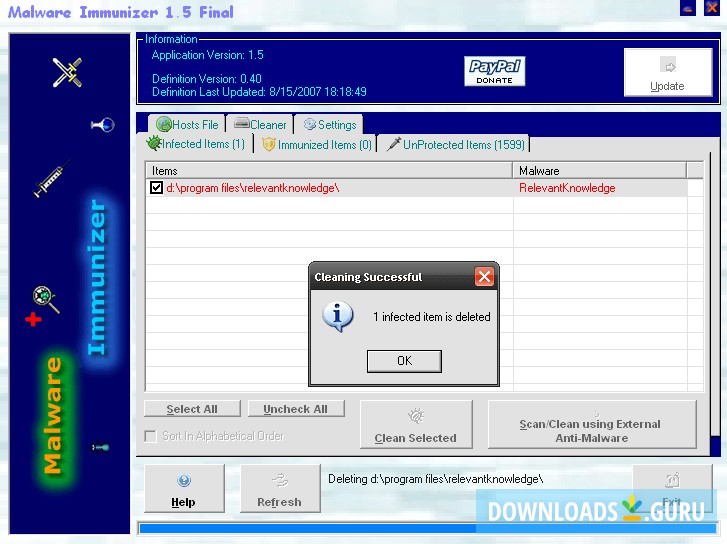Click the Items column header
Viewport: 727px width, 544px height.
(329, 171)
